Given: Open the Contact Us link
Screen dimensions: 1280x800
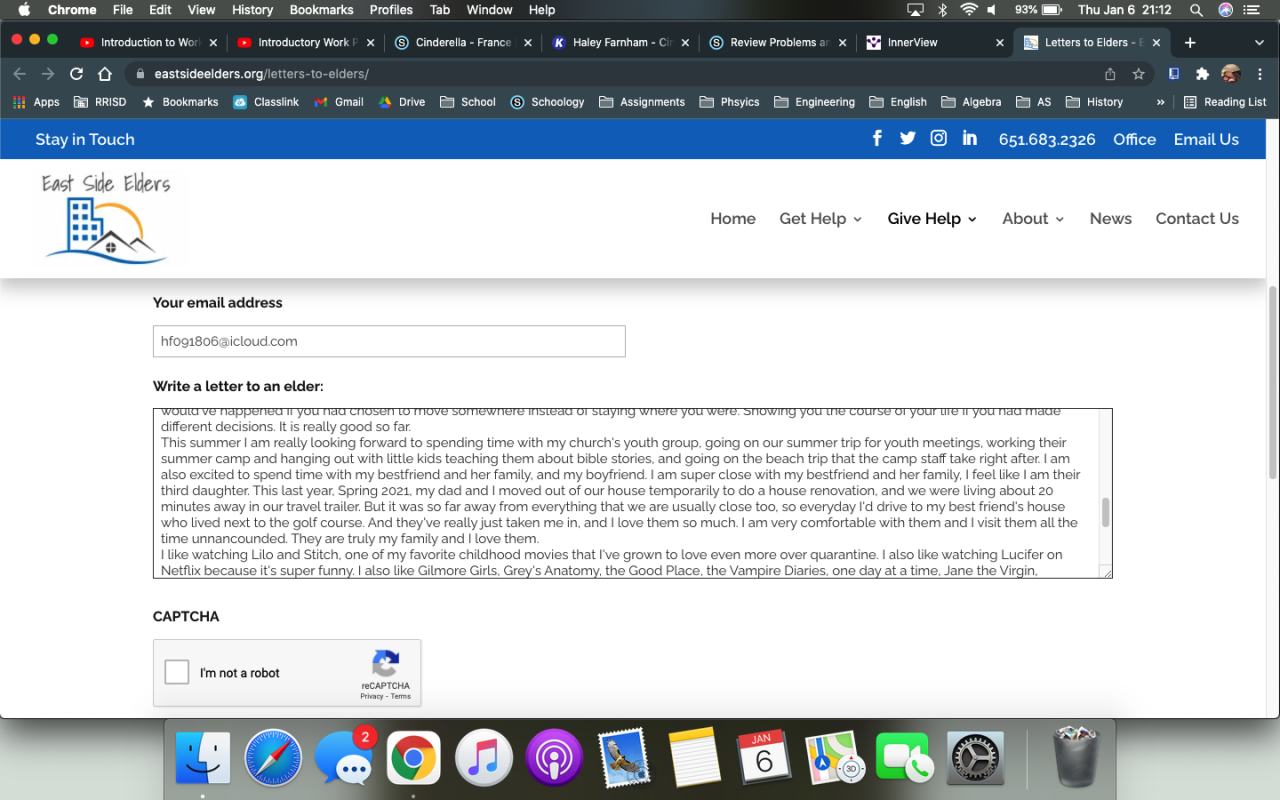Looking at the screenshot, I should click(x=1197, y=218).
